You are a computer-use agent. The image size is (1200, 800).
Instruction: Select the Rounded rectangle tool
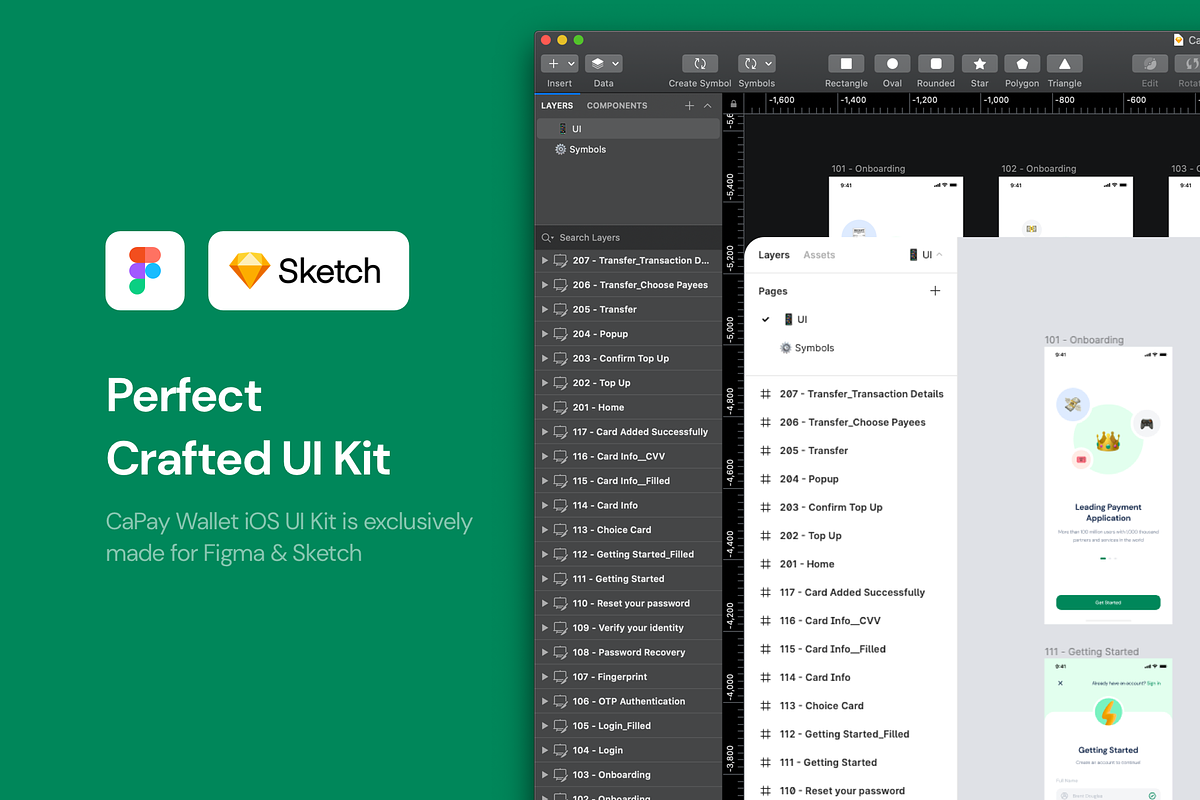936,63
